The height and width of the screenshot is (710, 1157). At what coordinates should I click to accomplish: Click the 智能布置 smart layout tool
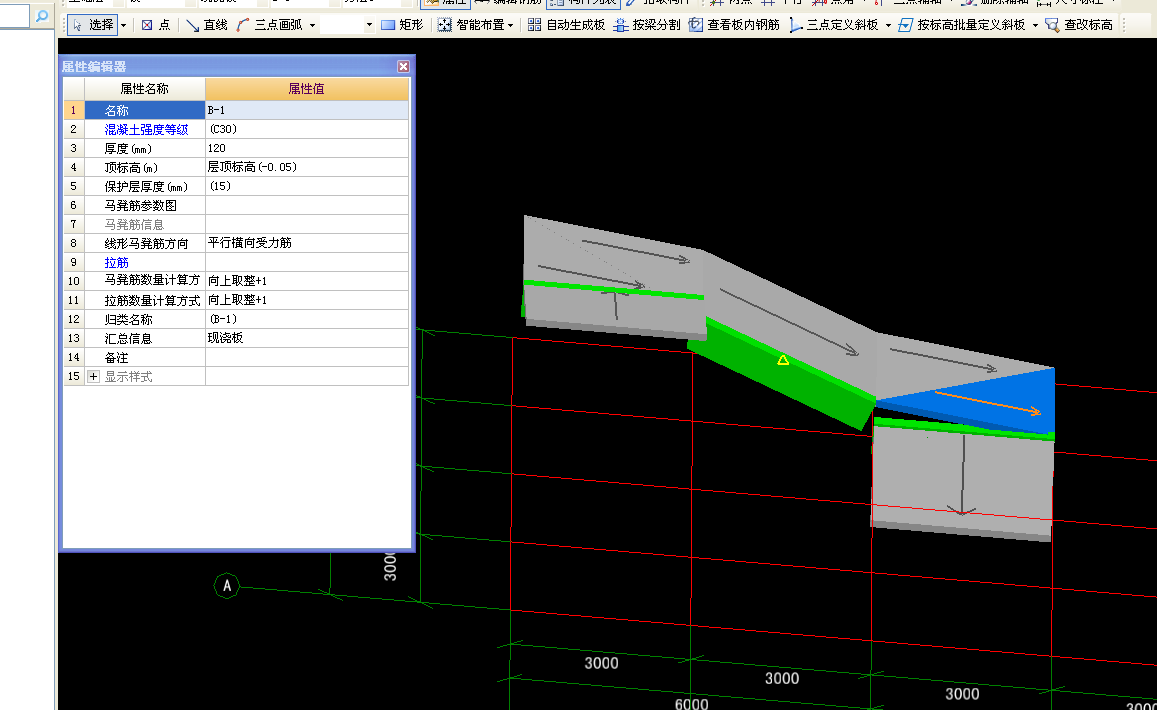[472, 25]
